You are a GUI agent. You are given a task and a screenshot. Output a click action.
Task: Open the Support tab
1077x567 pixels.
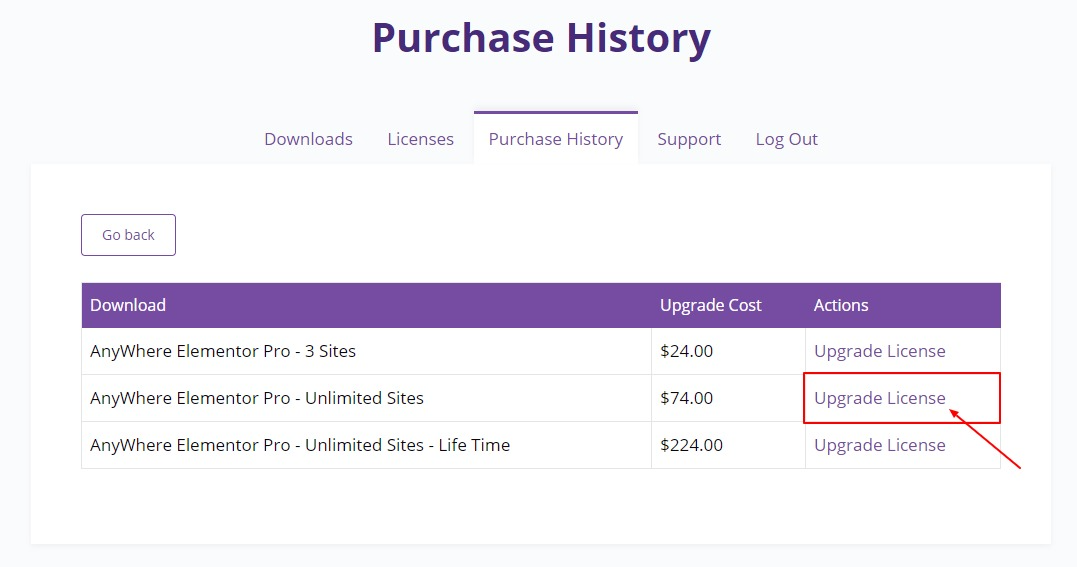click(689, 140)
